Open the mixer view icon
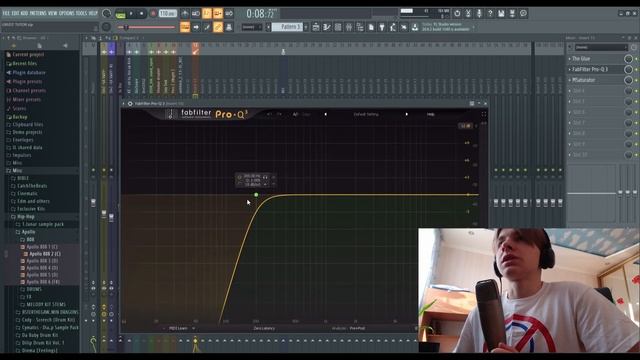 point(349,27)
